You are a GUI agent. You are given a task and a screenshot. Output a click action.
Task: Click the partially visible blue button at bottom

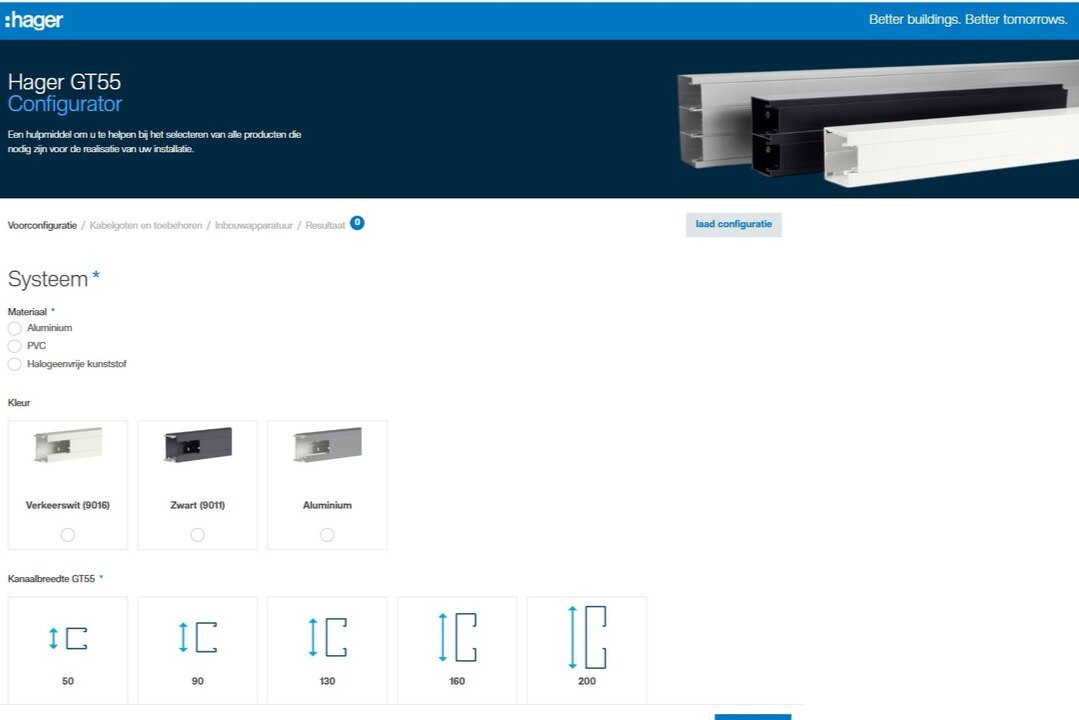point(753,717)
